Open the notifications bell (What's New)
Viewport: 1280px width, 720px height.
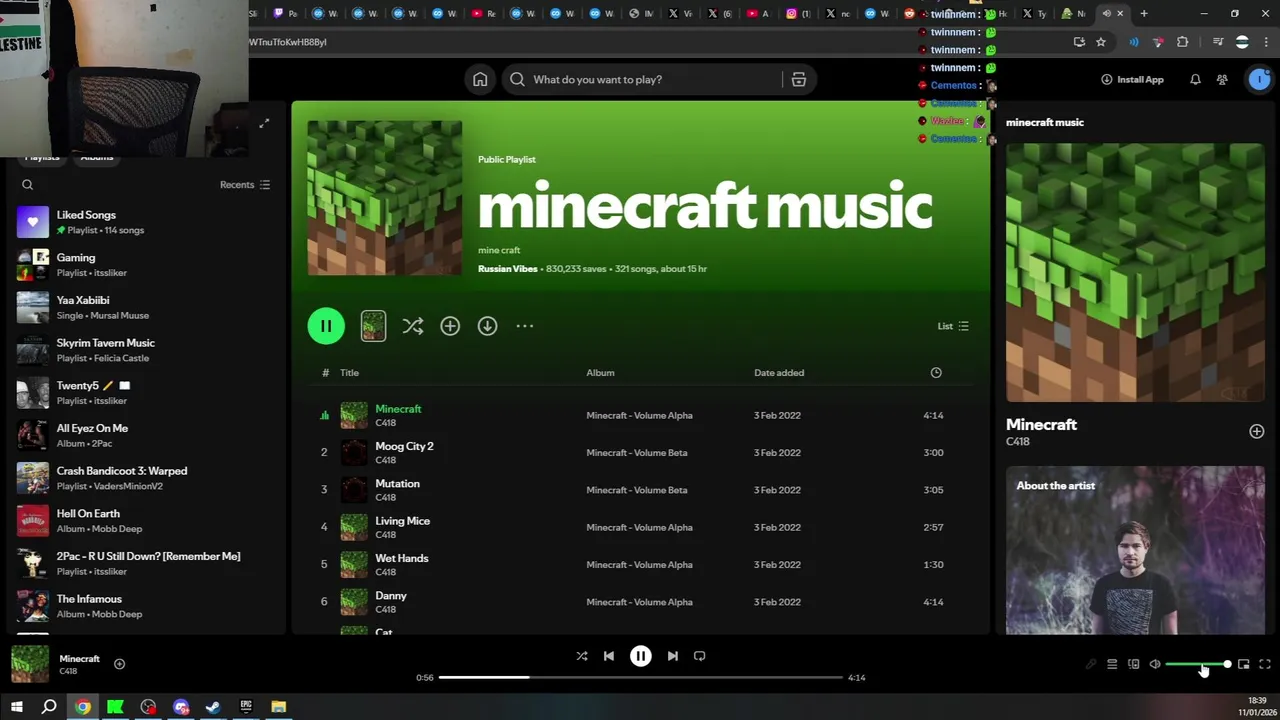pos(1195,79)
